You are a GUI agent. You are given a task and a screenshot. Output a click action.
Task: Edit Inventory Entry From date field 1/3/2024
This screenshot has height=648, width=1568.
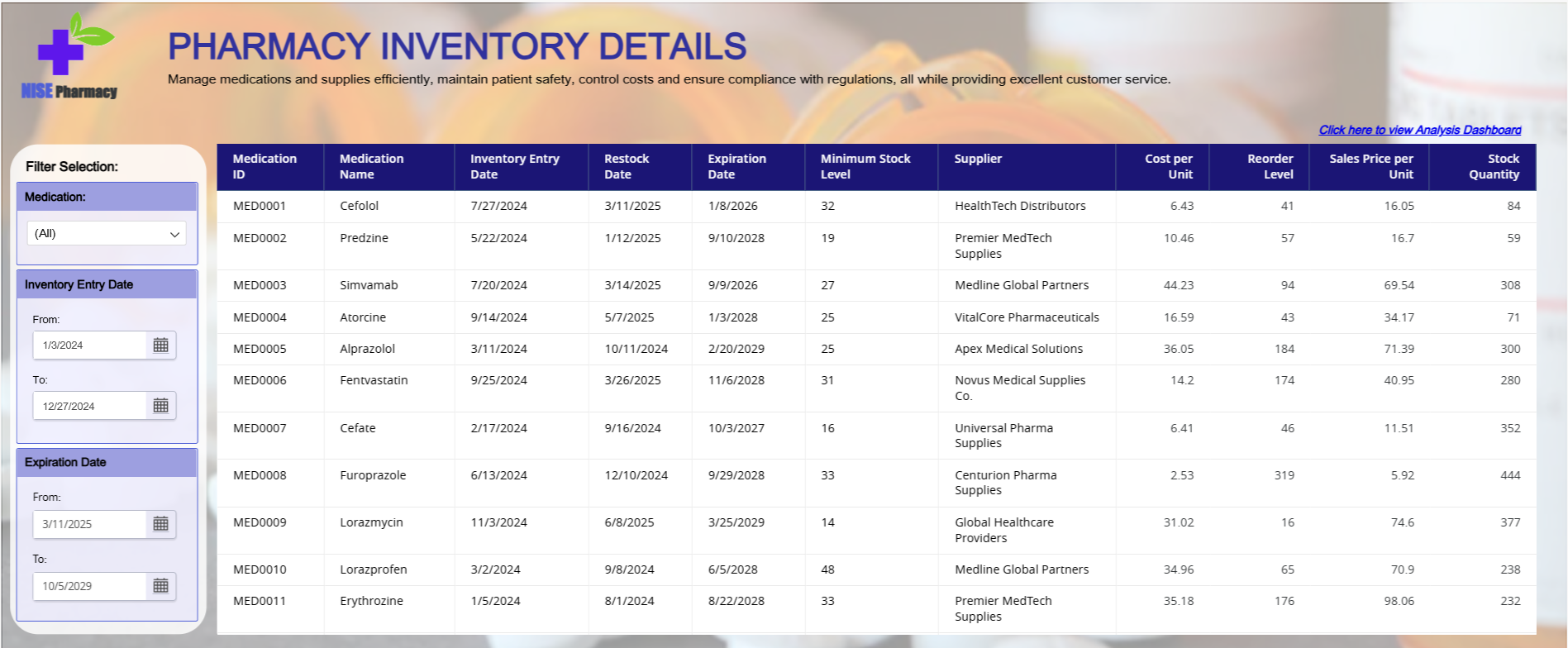click(x=89, y=345)
